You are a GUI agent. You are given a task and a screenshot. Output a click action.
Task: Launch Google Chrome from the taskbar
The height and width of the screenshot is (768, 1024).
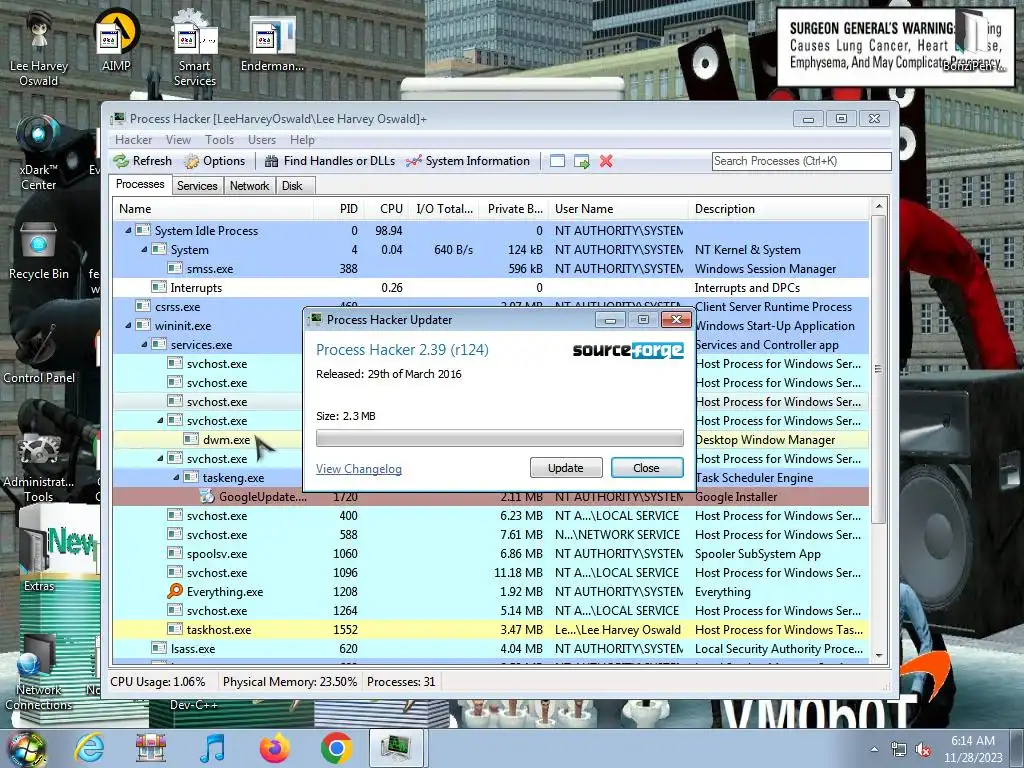tap(336, 748)
